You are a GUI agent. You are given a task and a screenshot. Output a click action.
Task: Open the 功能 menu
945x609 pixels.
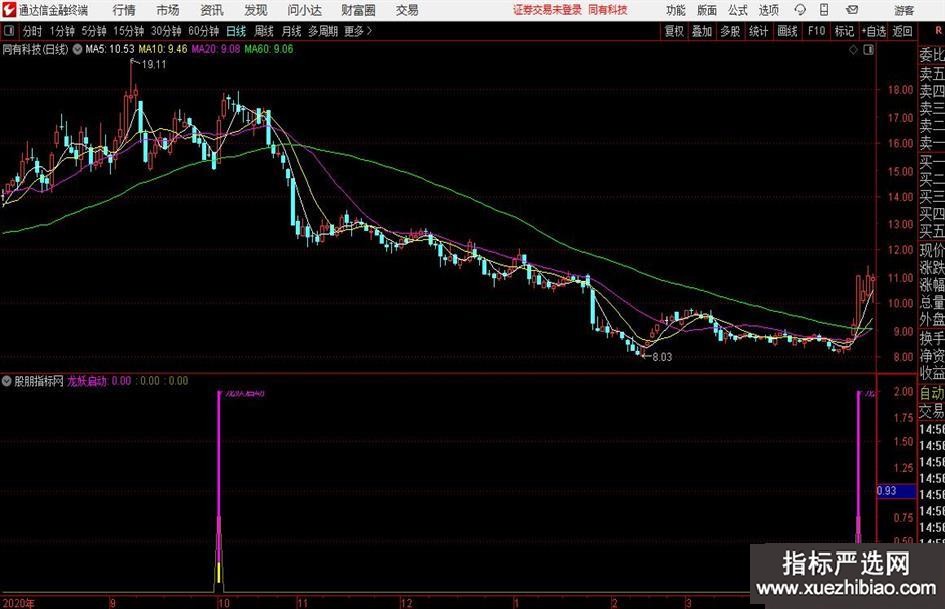coord(676,10)
